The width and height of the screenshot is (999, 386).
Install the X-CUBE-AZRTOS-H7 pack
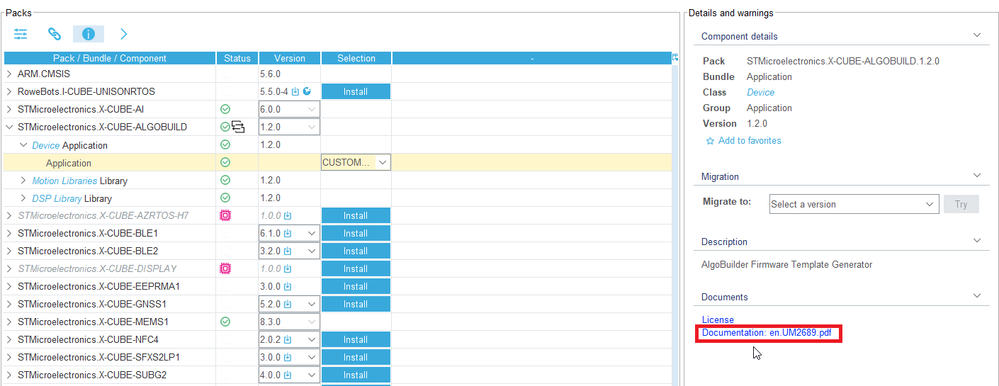[x=356, y=215]
